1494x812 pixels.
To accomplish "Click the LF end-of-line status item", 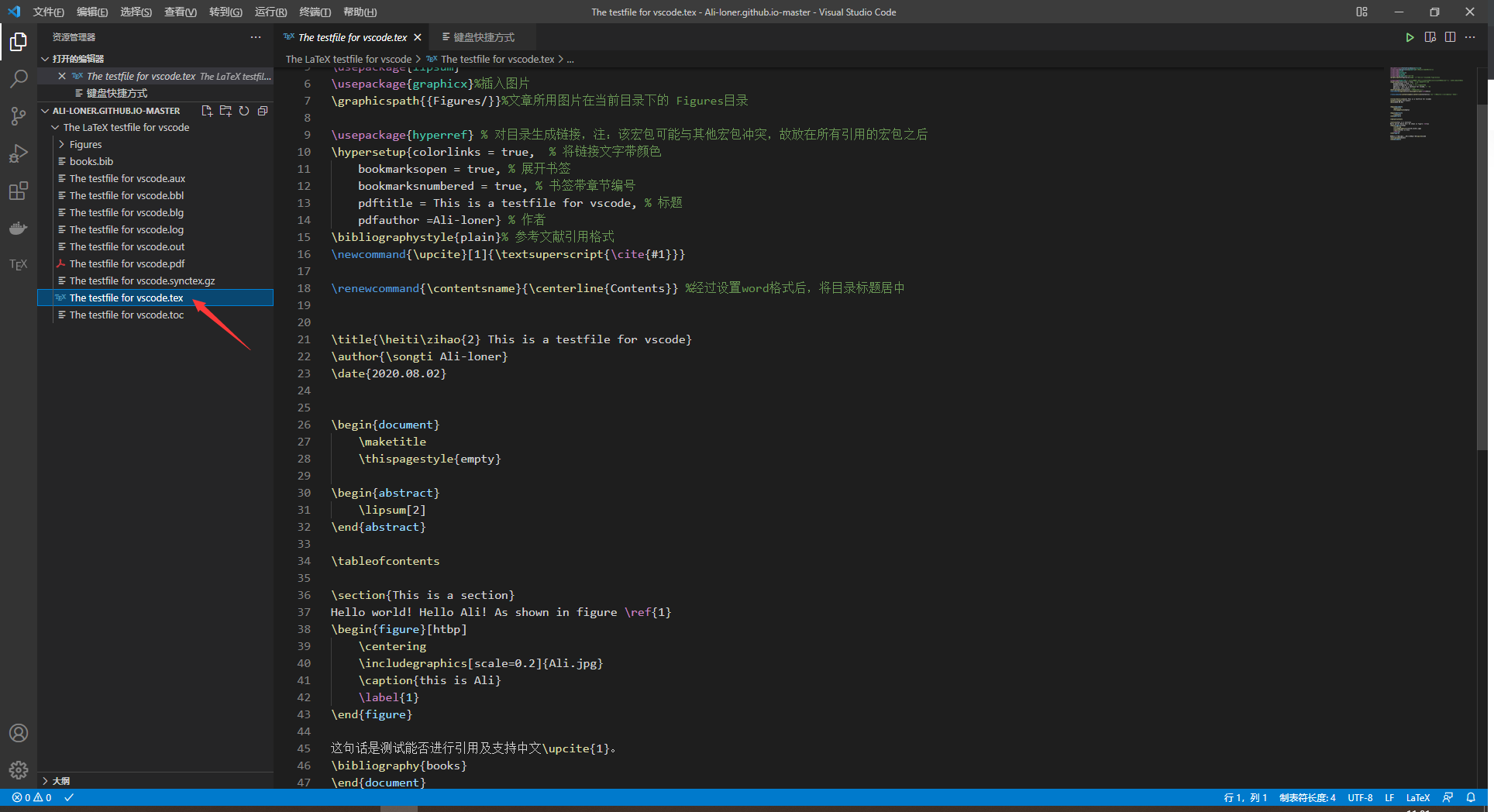I will [x=1389, y=797].
